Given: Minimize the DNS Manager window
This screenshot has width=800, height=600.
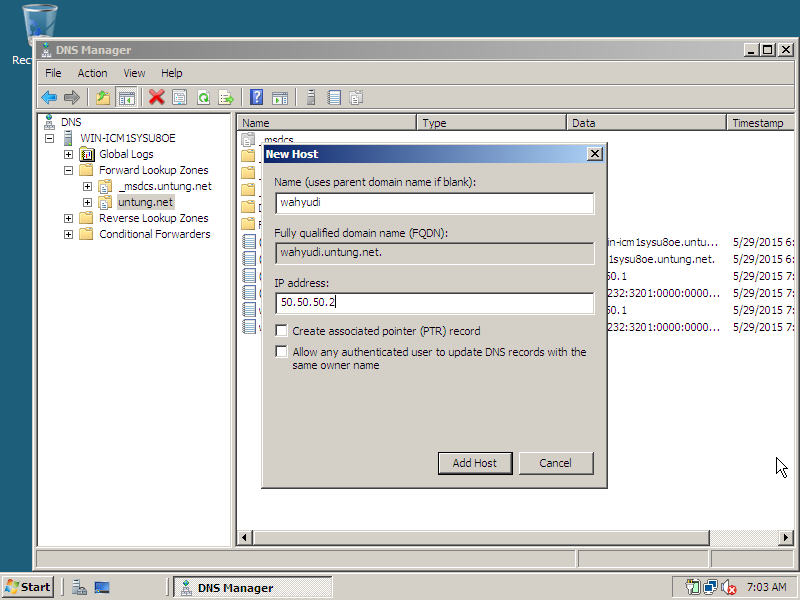Looking at the screenshot, I should click(751, 50).
